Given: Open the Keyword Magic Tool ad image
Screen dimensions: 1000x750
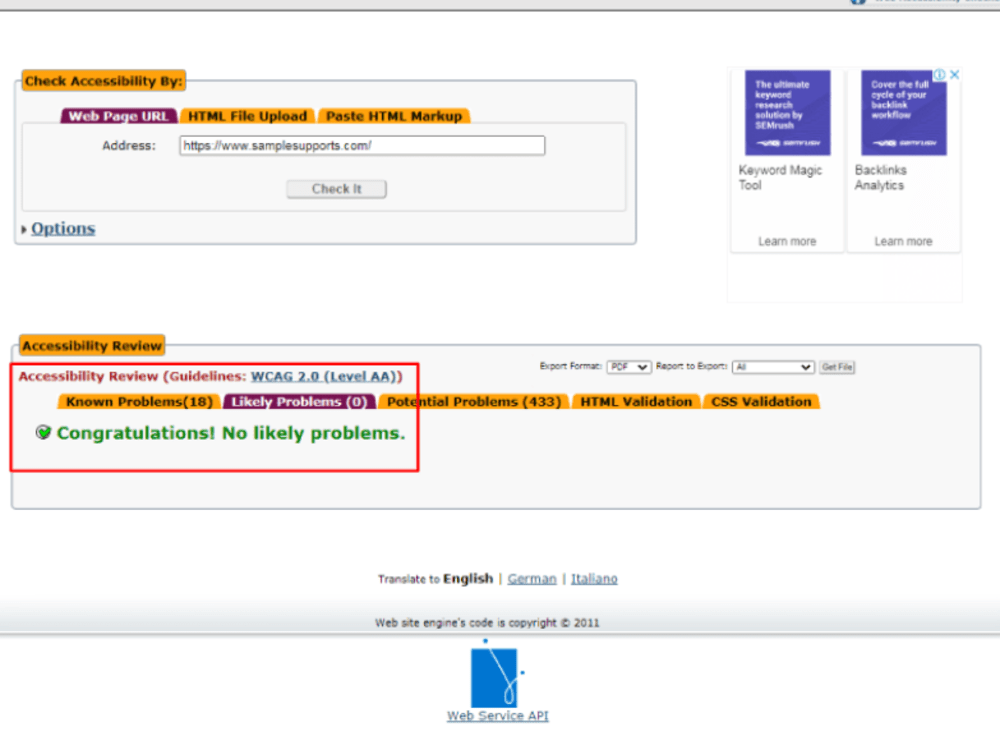Looking at the screenshot, I should tap(788, 112).
